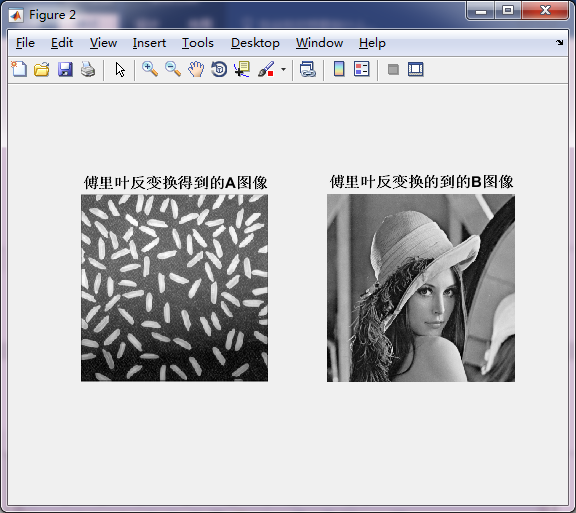Click the New Figure icon
Viewport: 576px width, 513px height.
coord(19,69)
